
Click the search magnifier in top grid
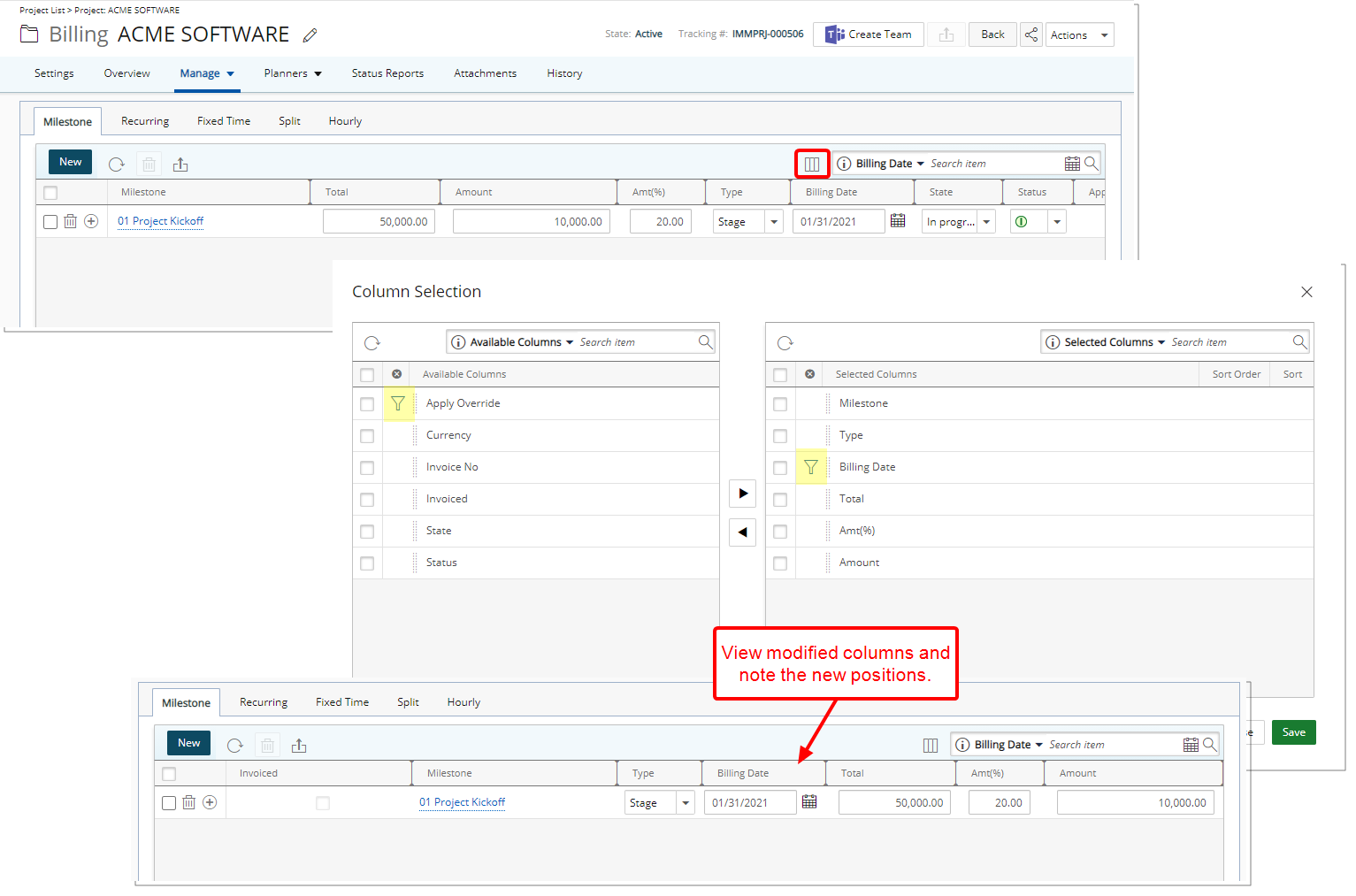[1092, 164]
